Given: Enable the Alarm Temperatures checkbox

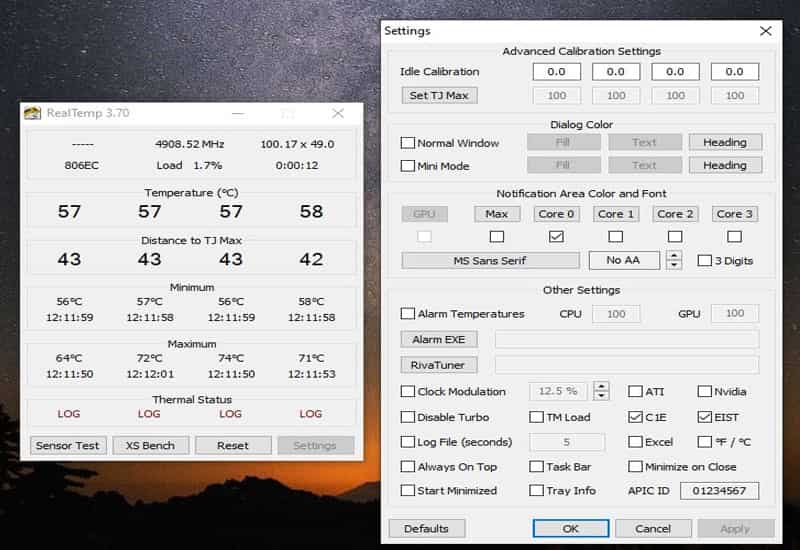Looking at the screenshot, I should click(408, 314).
